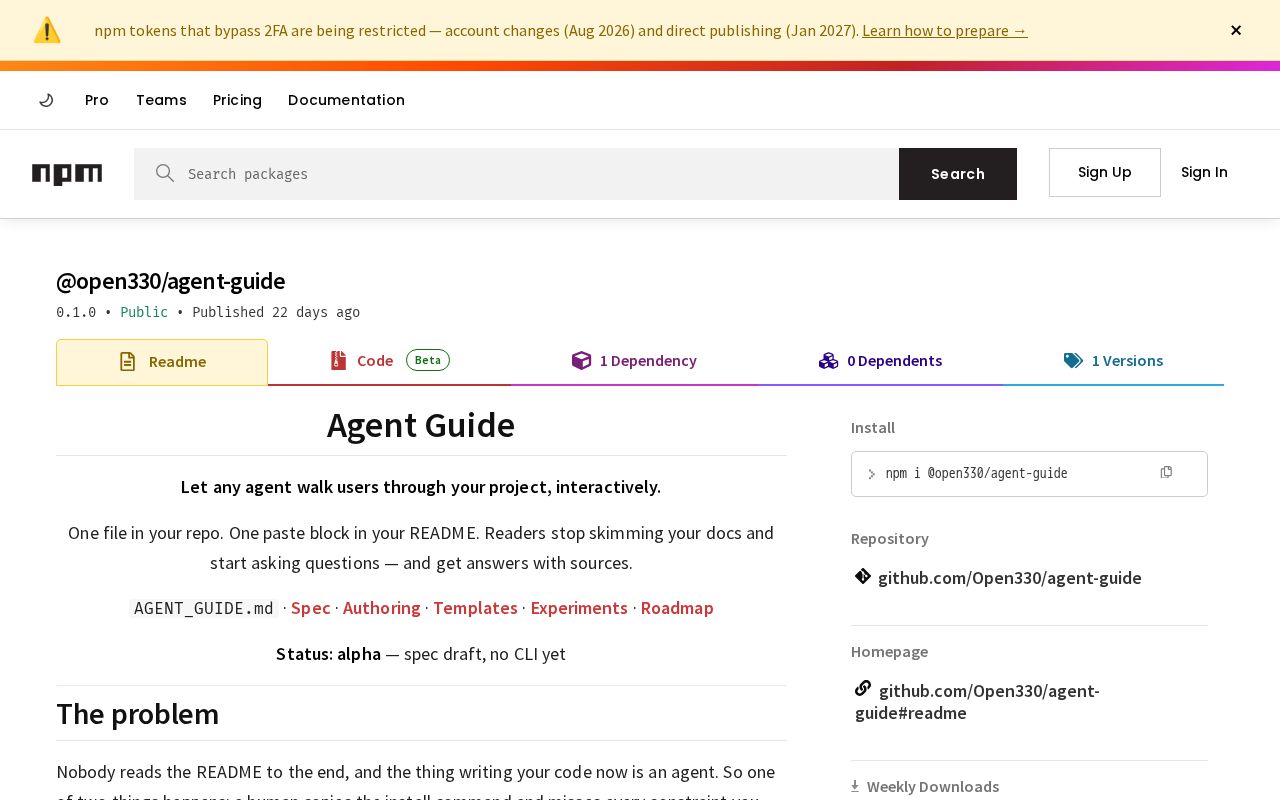Open the Experiments link

click(x=579, y=608)
